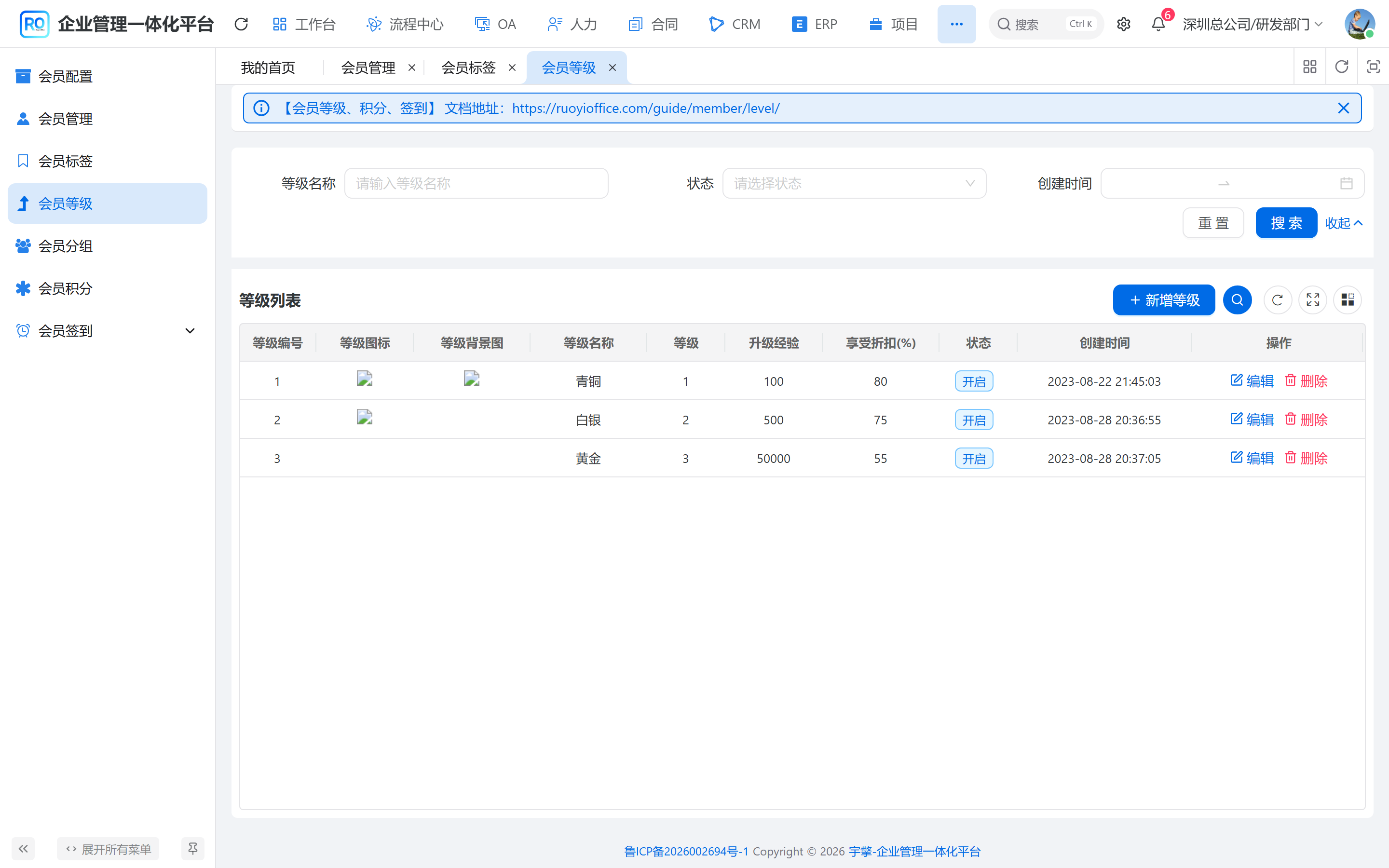Image resolution: width=1389 pixels, height=868 pixels.
Task: Click the RO platform logo
Action: click(x=34, y=24)
